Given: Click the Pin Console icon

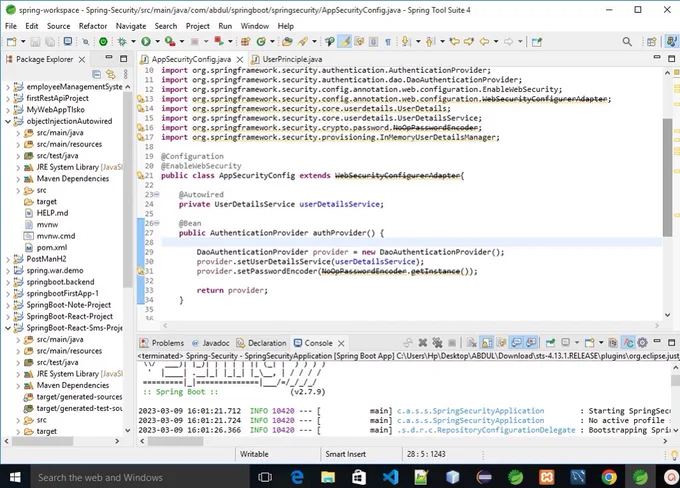Looking at the screenshot, I should (x=550, y=343).
